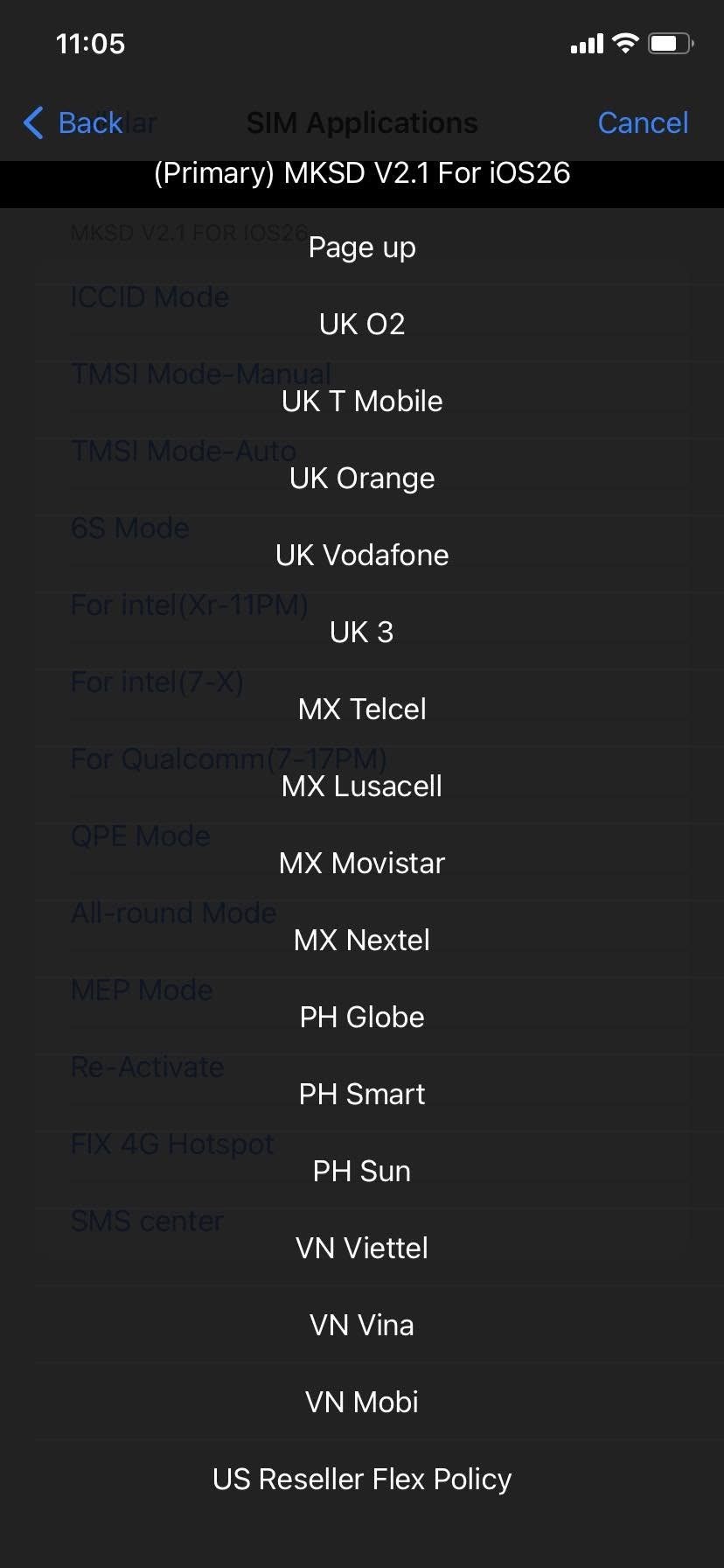
Task: Pick the VN Mobi option
Action: tap(362, 1403)
